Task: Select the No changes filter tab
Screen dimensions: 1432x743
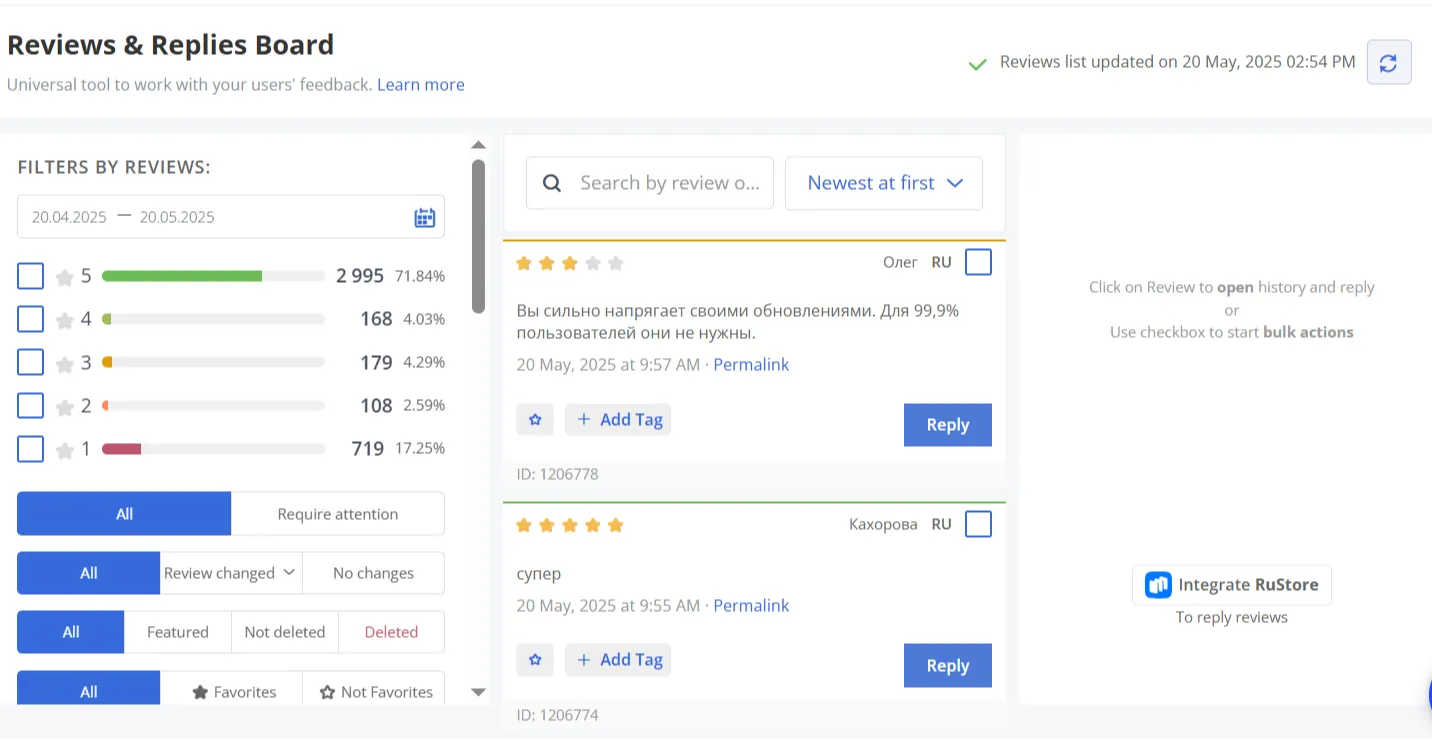Action: pos(373,573)
